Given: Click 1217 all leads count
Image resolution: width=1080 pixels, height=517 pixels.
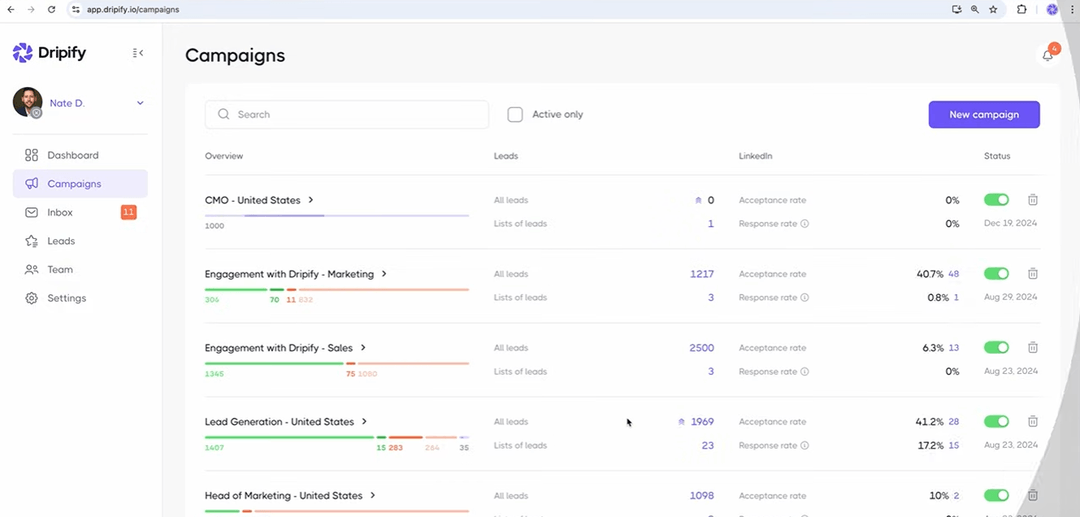Looking at the screenshot, I should pos(702,274).
